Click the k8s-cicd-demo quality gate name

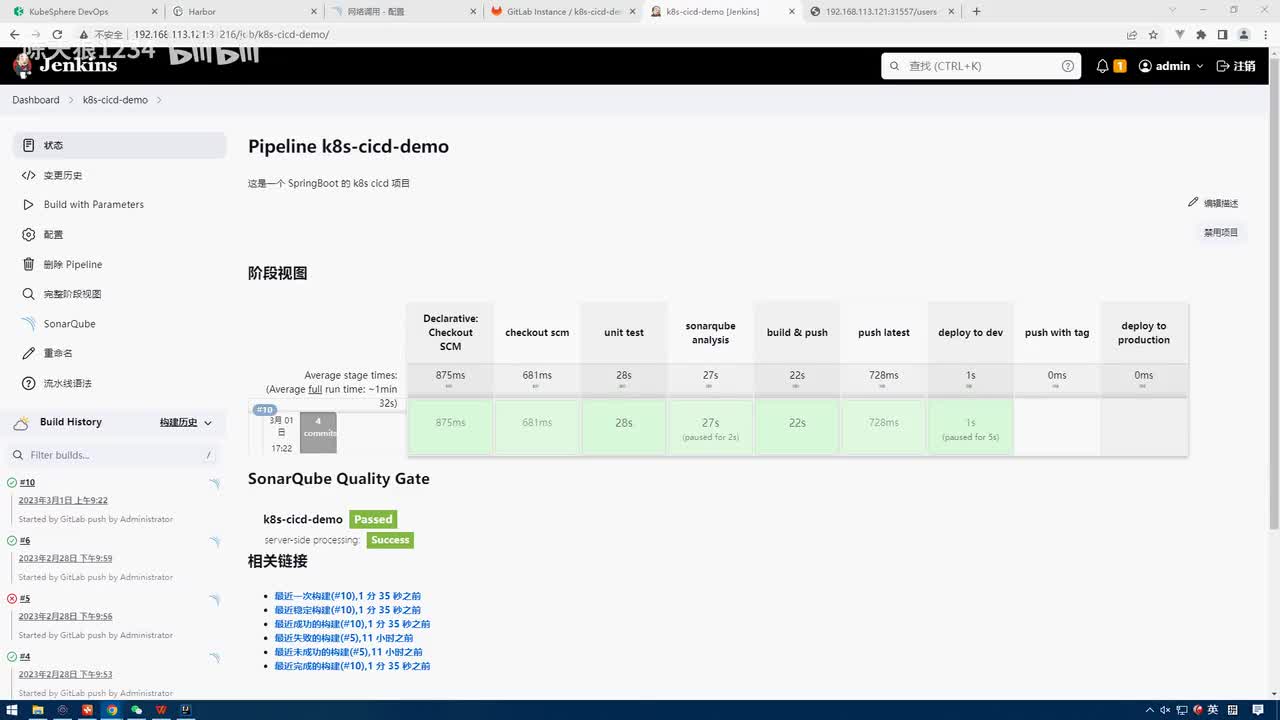tap(303, 519)
